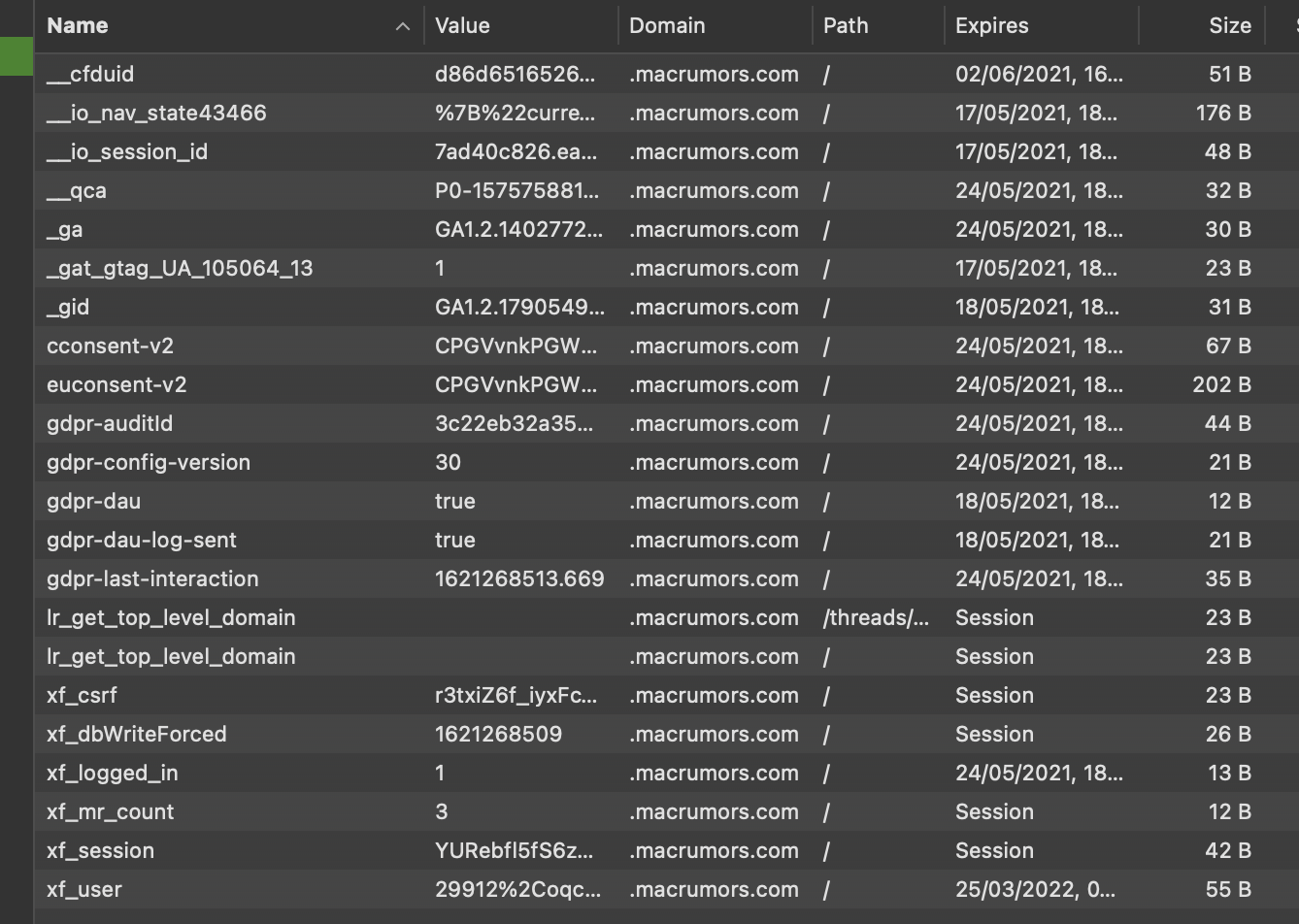Viewport: 1299px width, 924px height.
Task: Click the 55 B size cell
Action: click(x=1229, y=890)
